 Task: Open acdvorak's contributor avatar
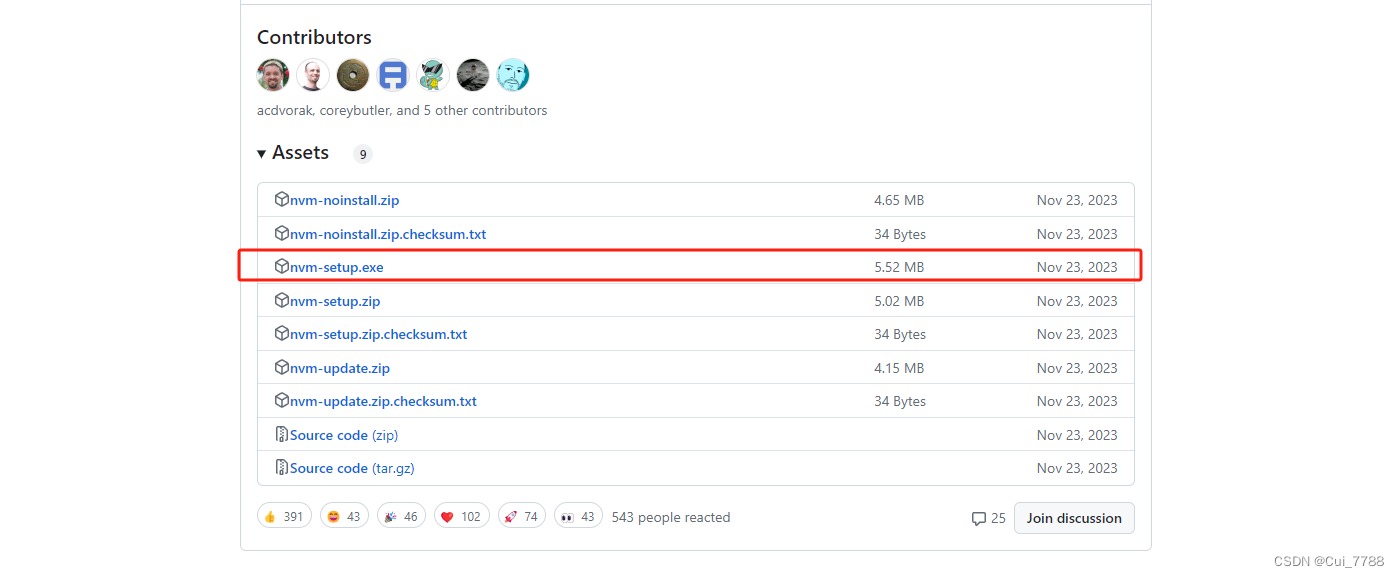coord(273,75)
